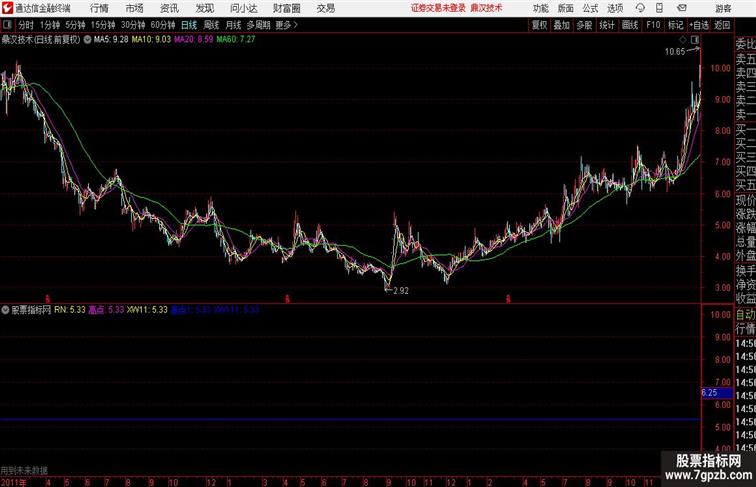Screen dimensions: 756x487
Task: Open the 问小达 menu
Action: (243, 8)
